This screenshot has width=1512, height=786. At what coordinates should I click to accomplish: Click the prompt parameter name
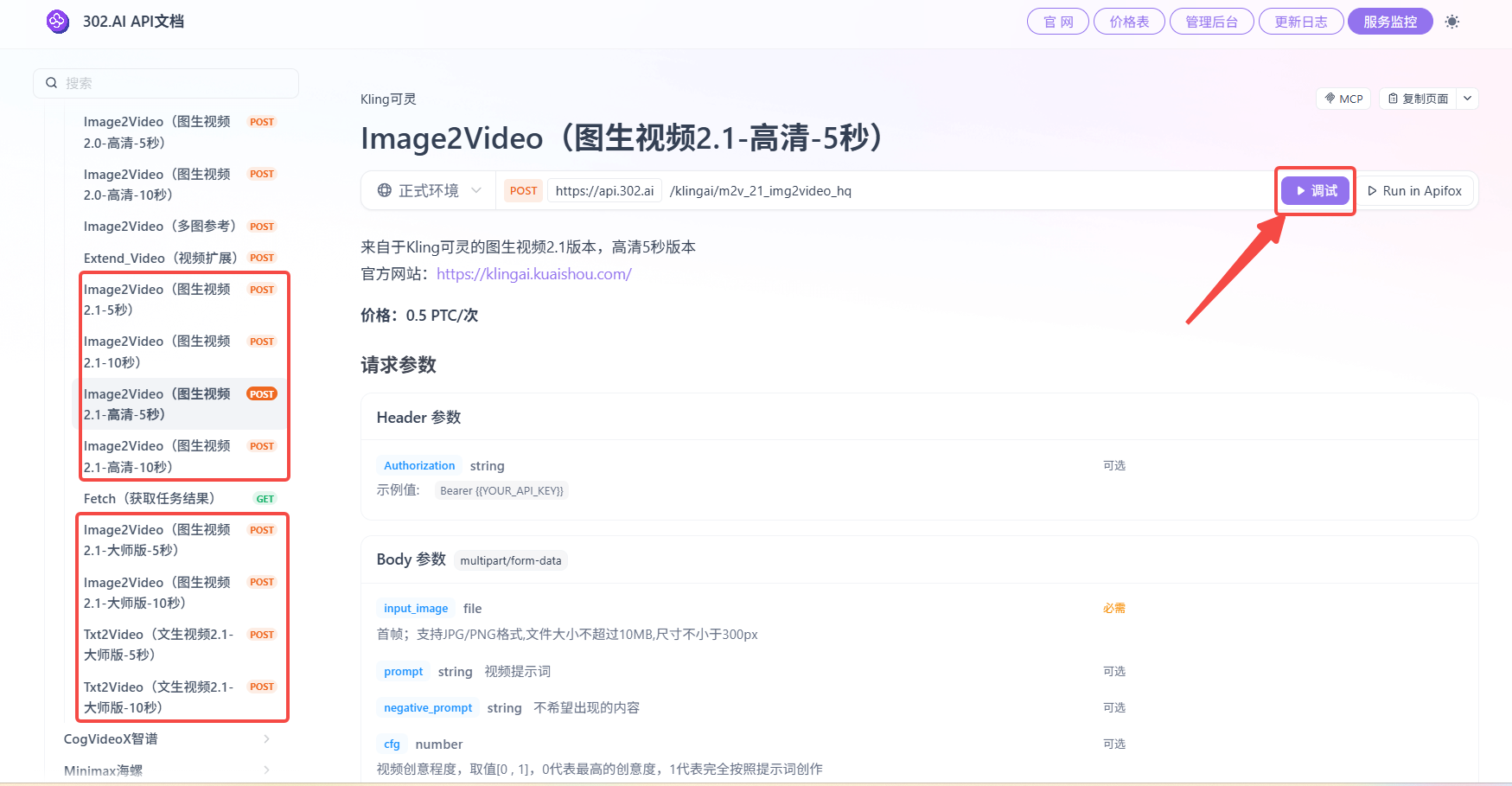(404, 671)
